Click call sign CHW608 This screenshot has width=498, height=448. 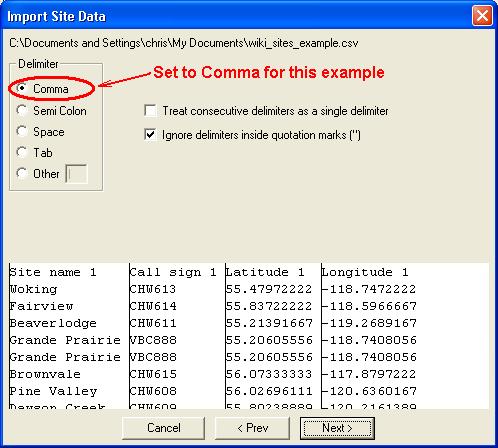point(153,391)
